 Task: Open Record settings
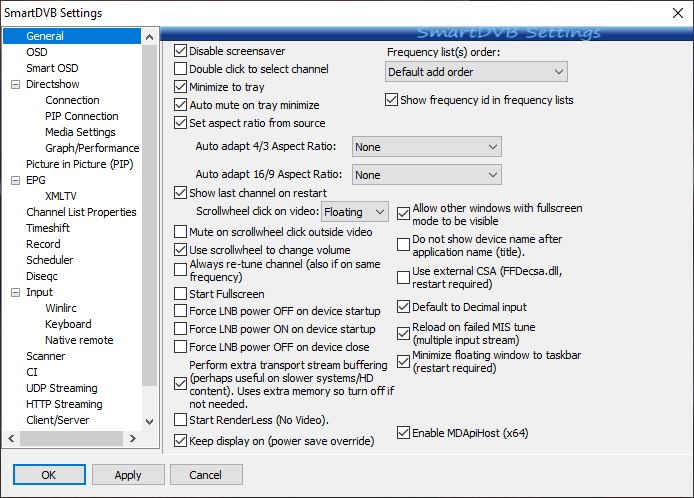[43, 244]
